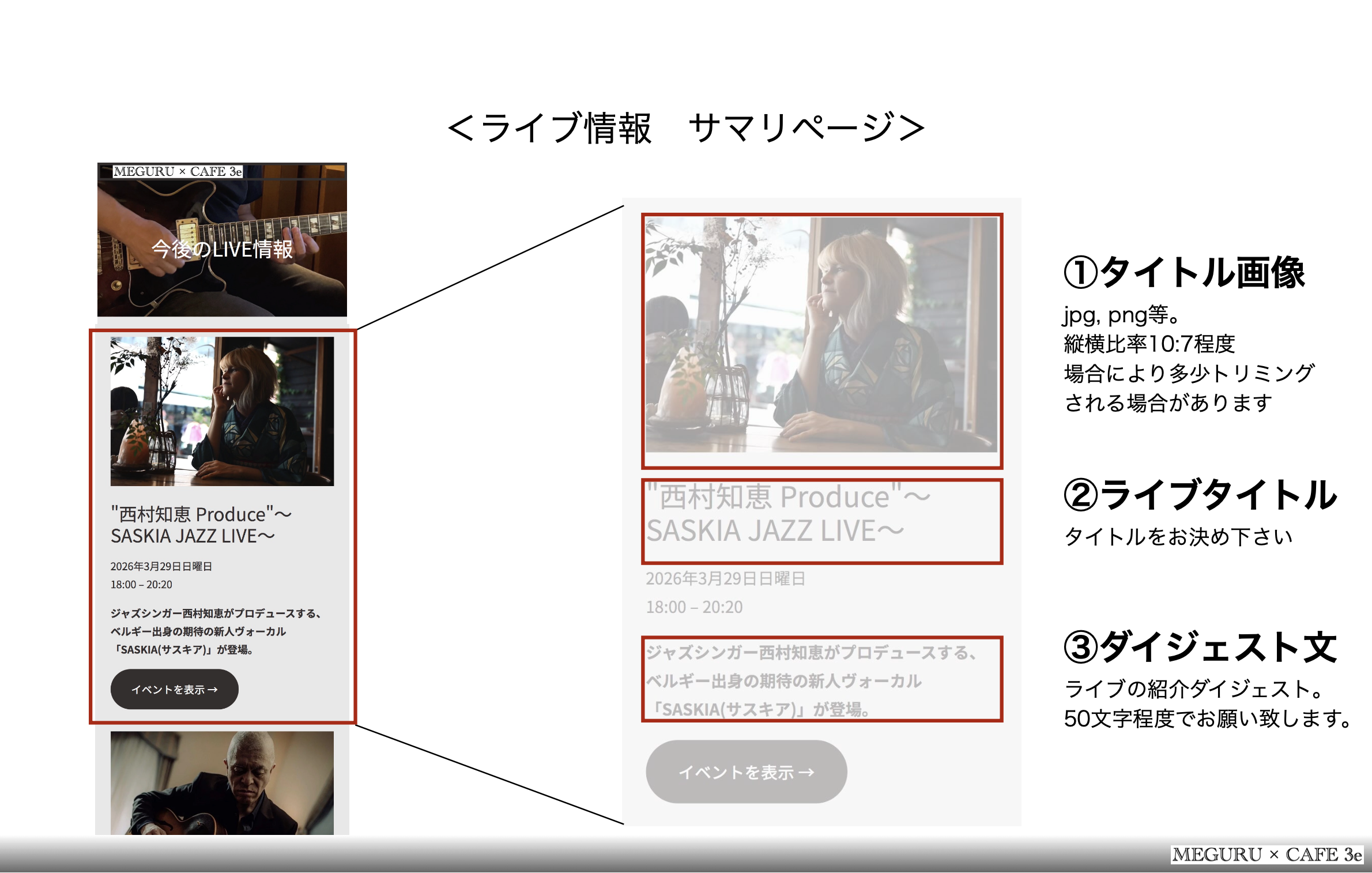The width and height of the screenshot is (1372, 873).
Task: Click the guitarist photo in the second event card
Action: point(222,783)
